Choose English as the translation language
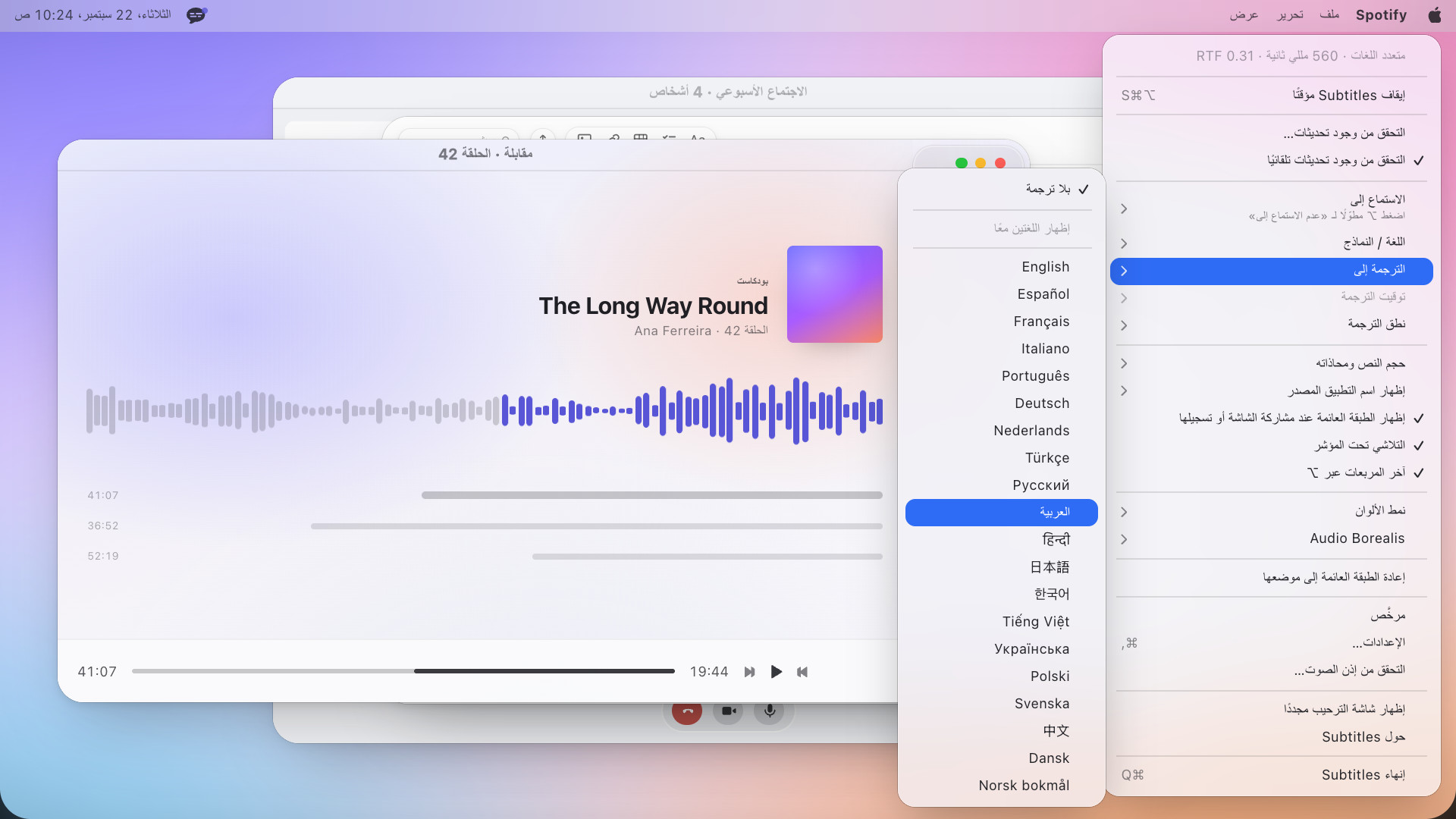Screen dimensions: 1456x819 [1002, 267]
